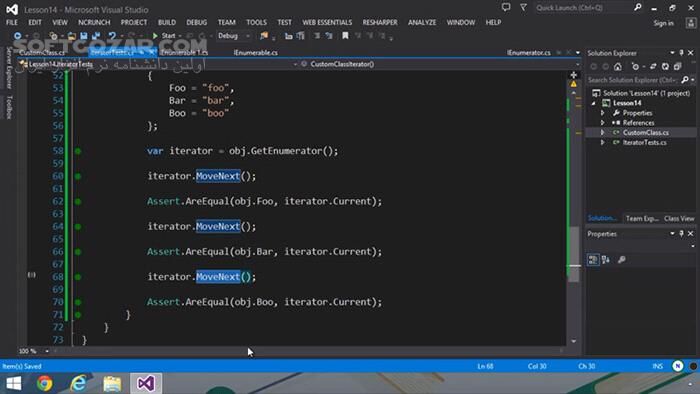Toggle auto-hide pin on Solution Explorer
This screenshot has width=700, height=394.
click(x=681, y=53)
